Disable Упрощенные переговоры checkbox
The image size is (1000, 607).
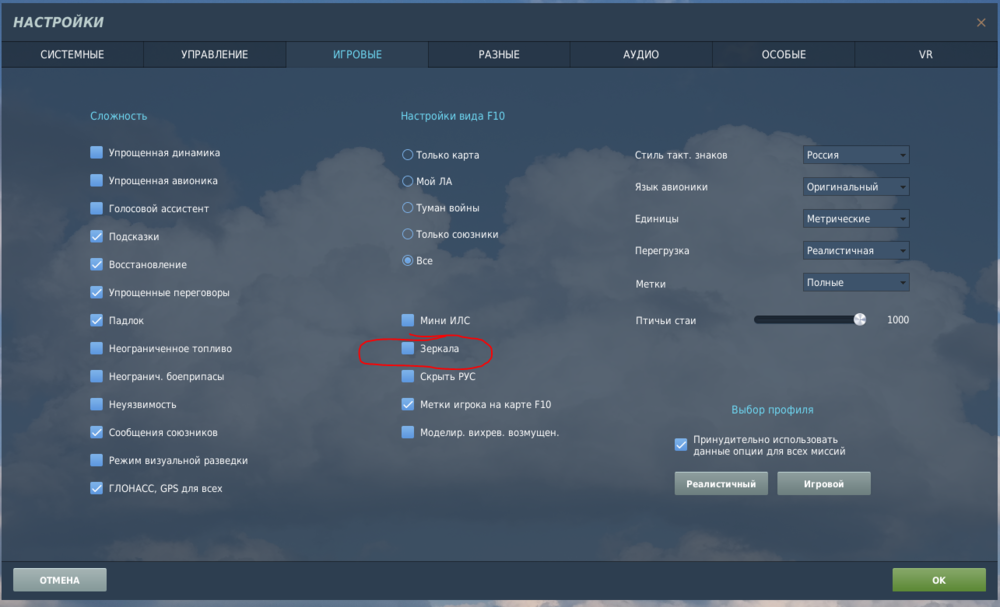point(96,293)
